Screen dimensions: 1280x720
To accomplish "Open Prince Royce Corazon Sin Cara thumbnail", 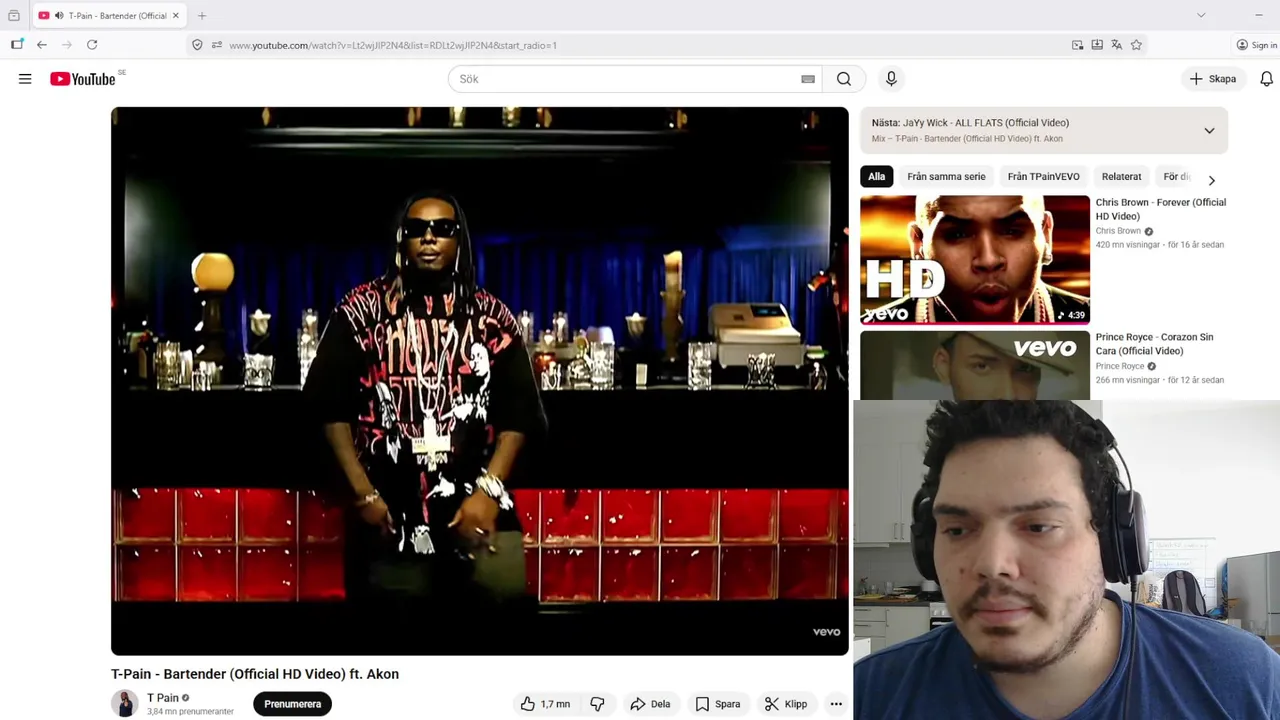I will (975, 365).
